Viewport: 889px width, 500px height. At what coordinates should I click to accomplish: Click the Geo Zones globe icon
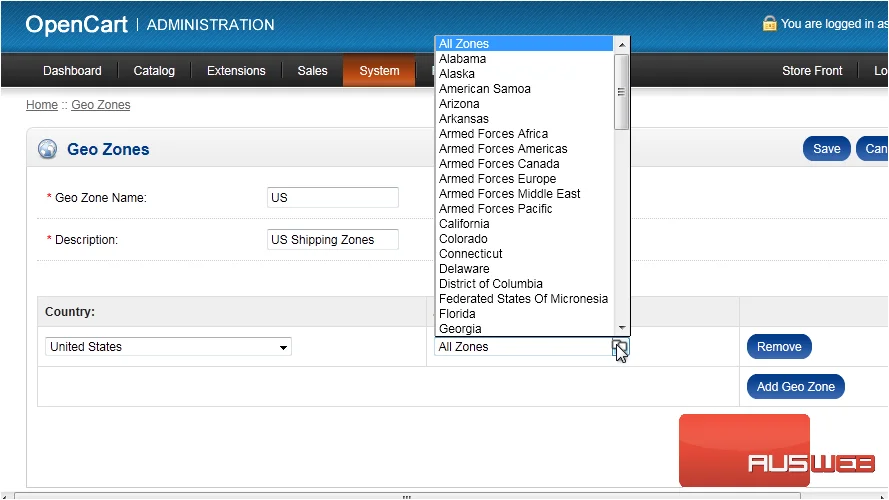coord(48,149)
